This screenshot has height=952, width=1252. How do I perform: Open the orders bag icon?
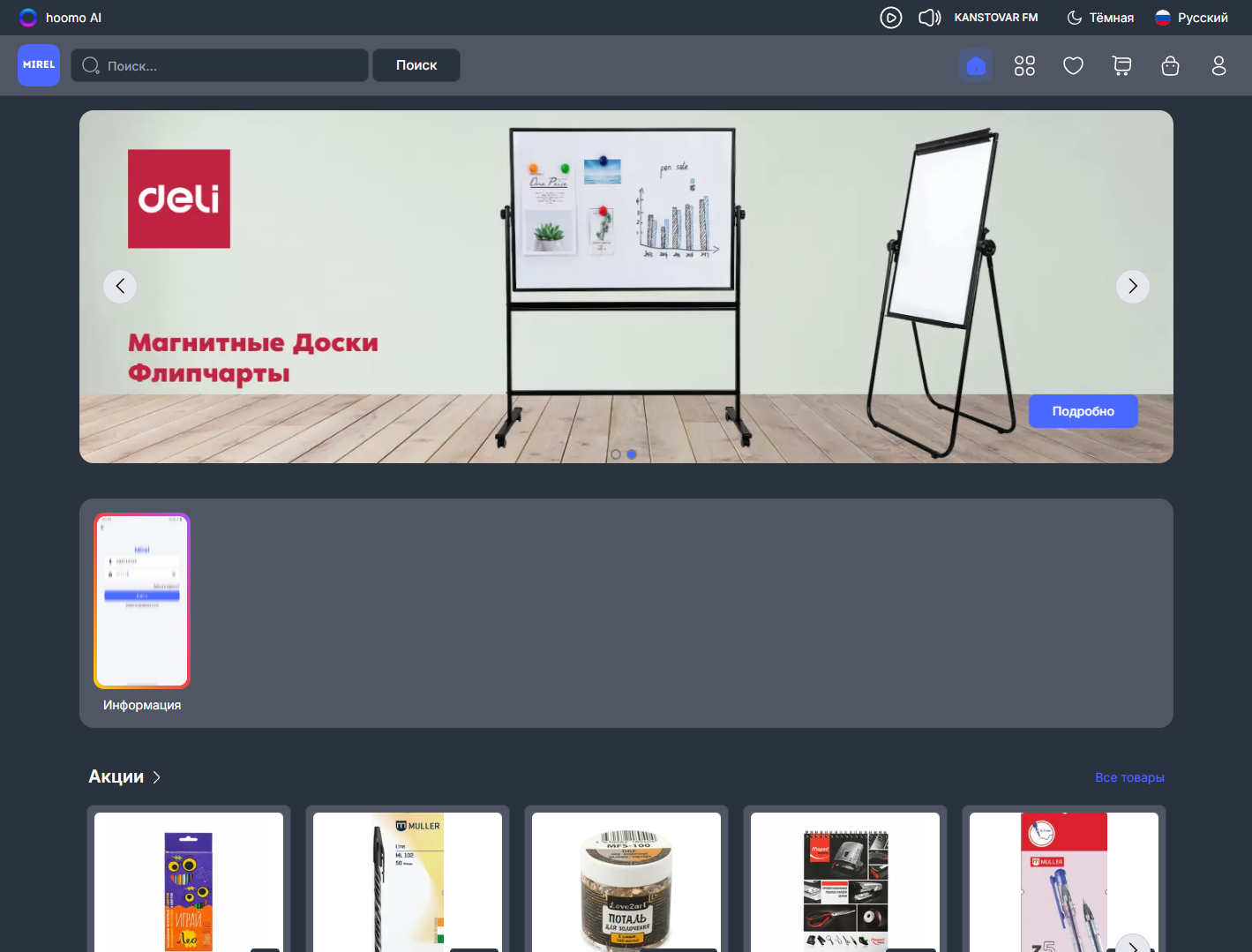pyautogui.click(x=1170, y=65)
